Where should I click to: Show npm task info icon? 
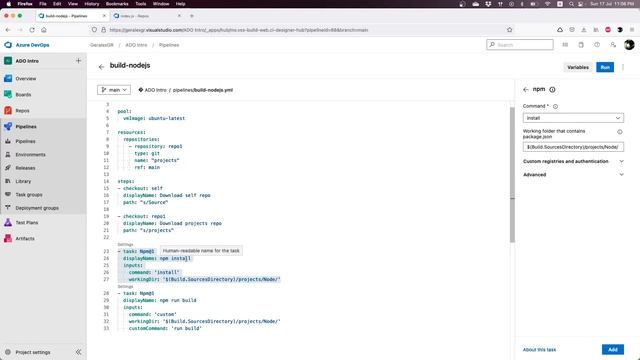(x=552, y=89)
